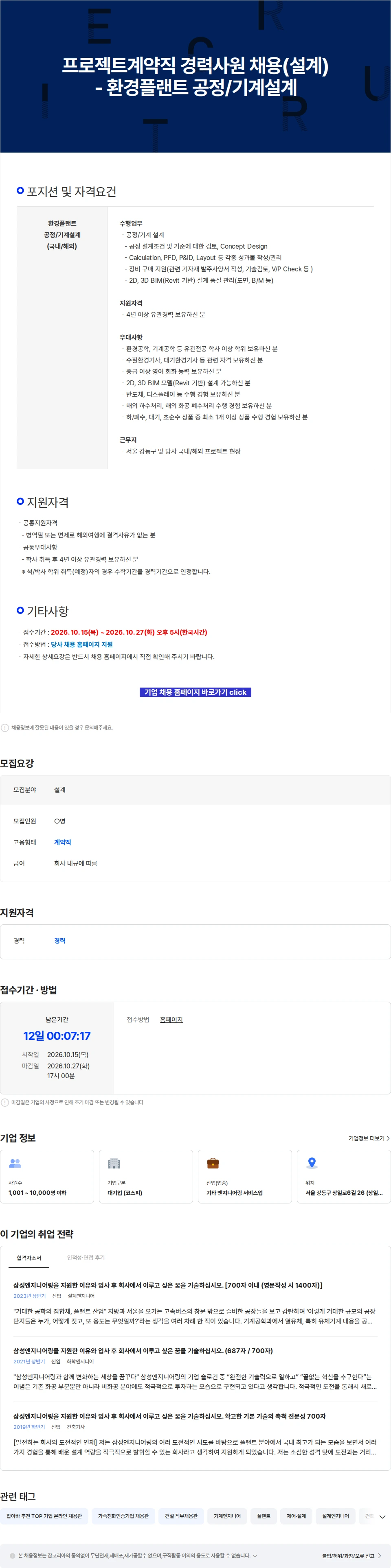This screenshot has width=391, height=1568.
Task: Click the 회사 내규에 따름 salary value
Action: tap(75, 863)
